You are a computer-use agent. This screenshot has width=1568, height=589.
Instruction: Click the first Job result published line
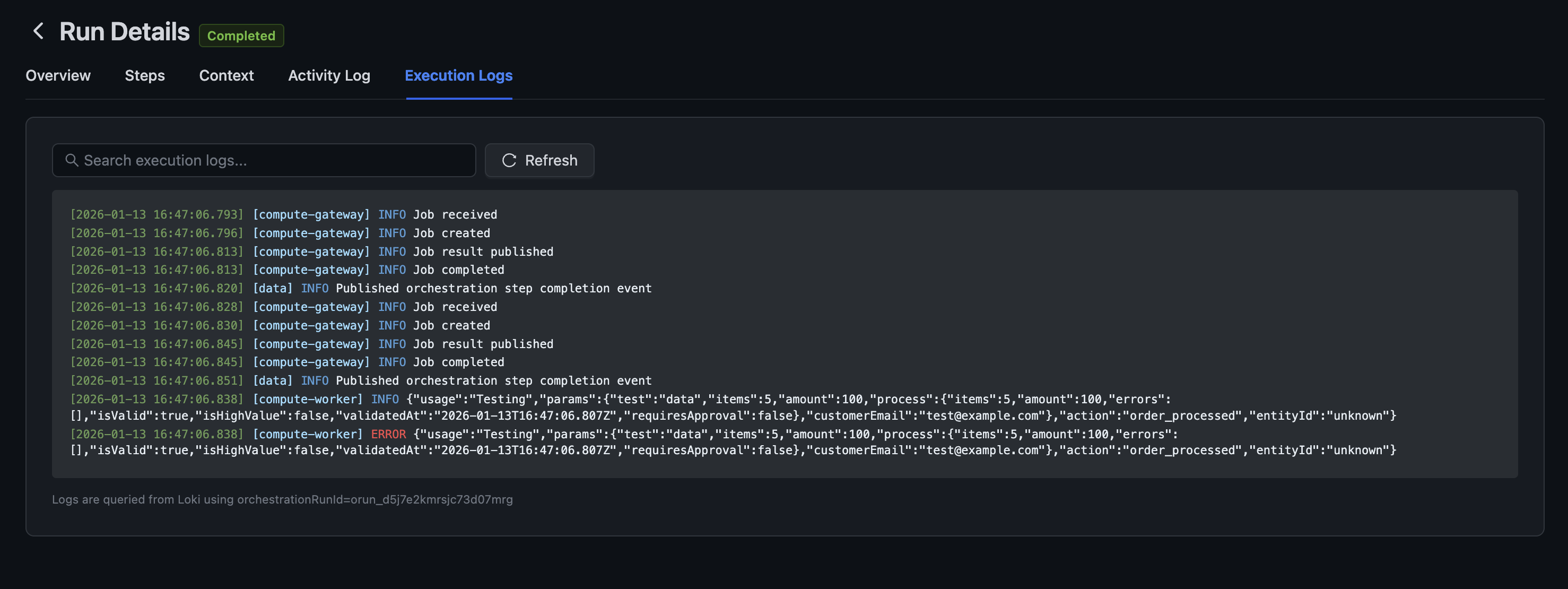[311, 252]
